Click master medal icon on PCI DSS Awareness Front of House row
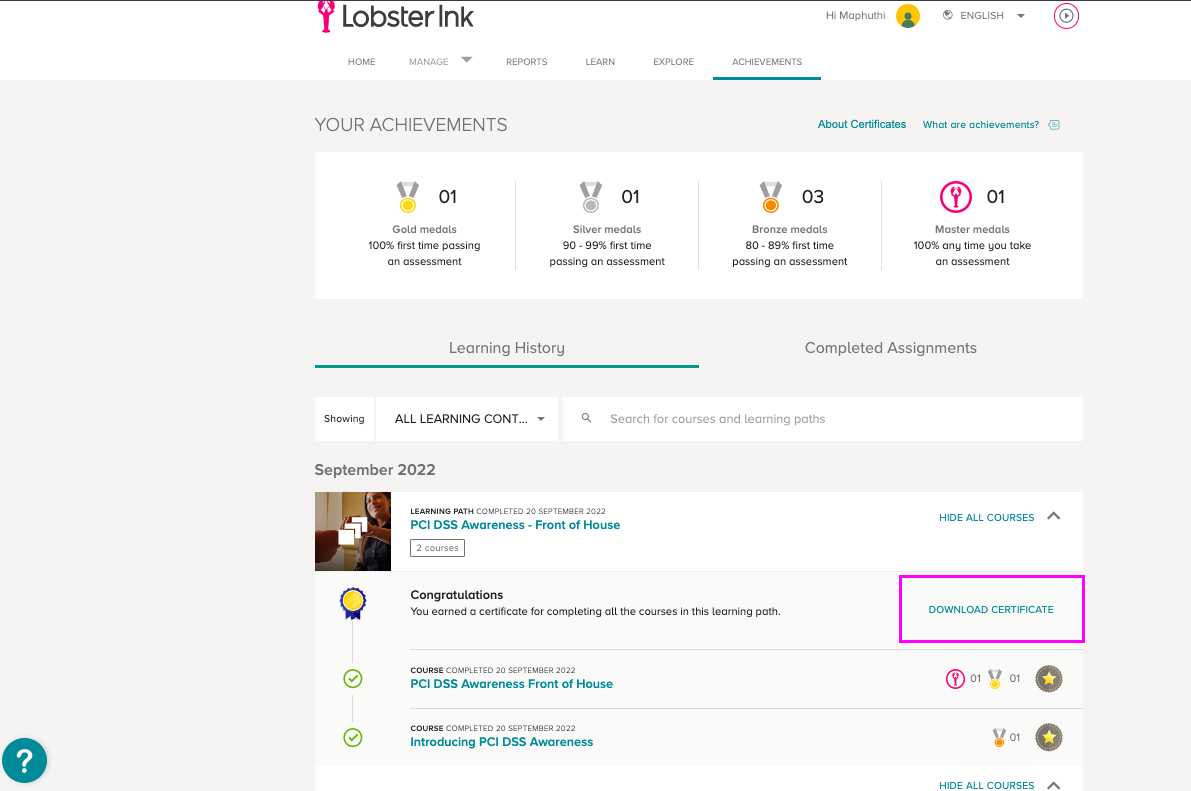 [x=955, y=679]
